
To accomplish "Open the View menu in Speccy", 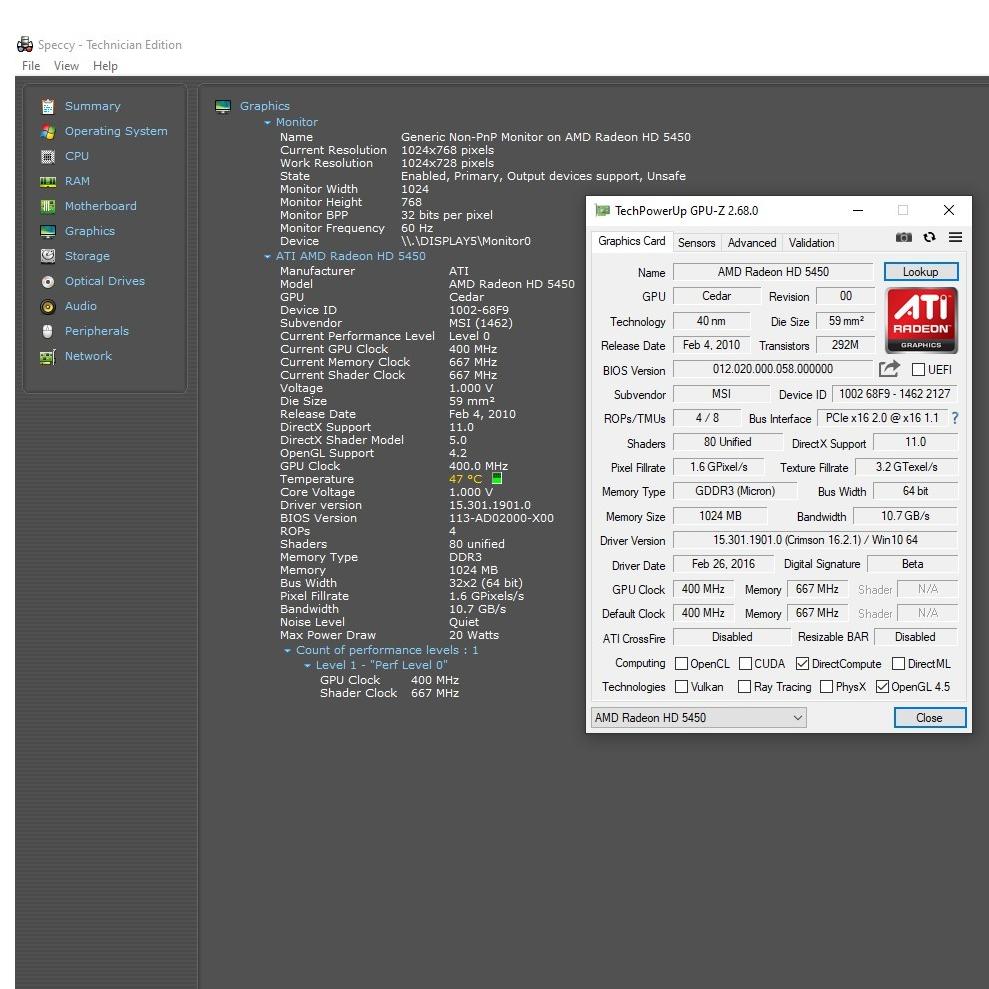I will (x=66, y=66).
